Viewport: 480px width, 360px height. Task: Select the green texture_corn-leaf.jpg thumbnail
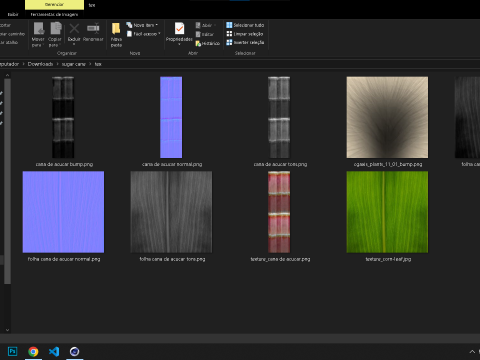[x=387, y=212]
